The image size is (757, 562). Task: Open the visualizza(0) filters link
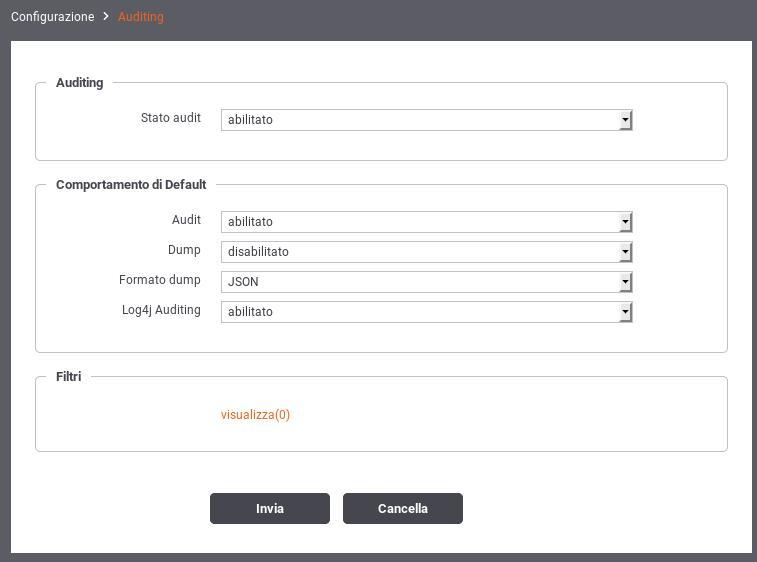click(255, 415)
